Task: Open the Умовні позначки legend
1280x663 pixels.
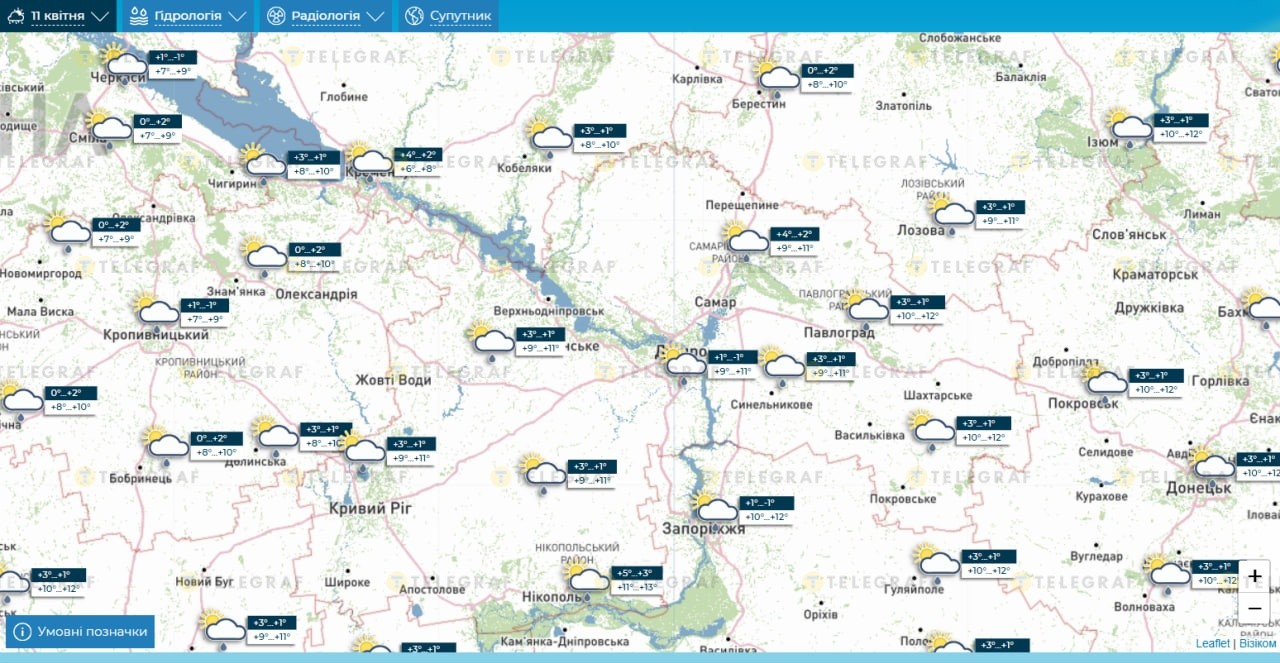Action: point(80,631)
